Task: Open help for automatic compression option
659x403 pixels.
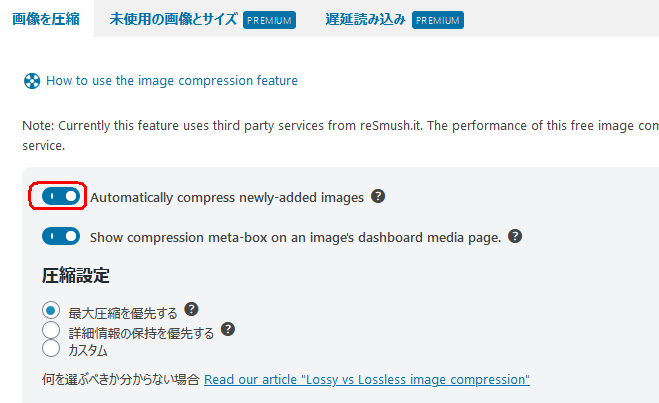Action: point(378,196)
